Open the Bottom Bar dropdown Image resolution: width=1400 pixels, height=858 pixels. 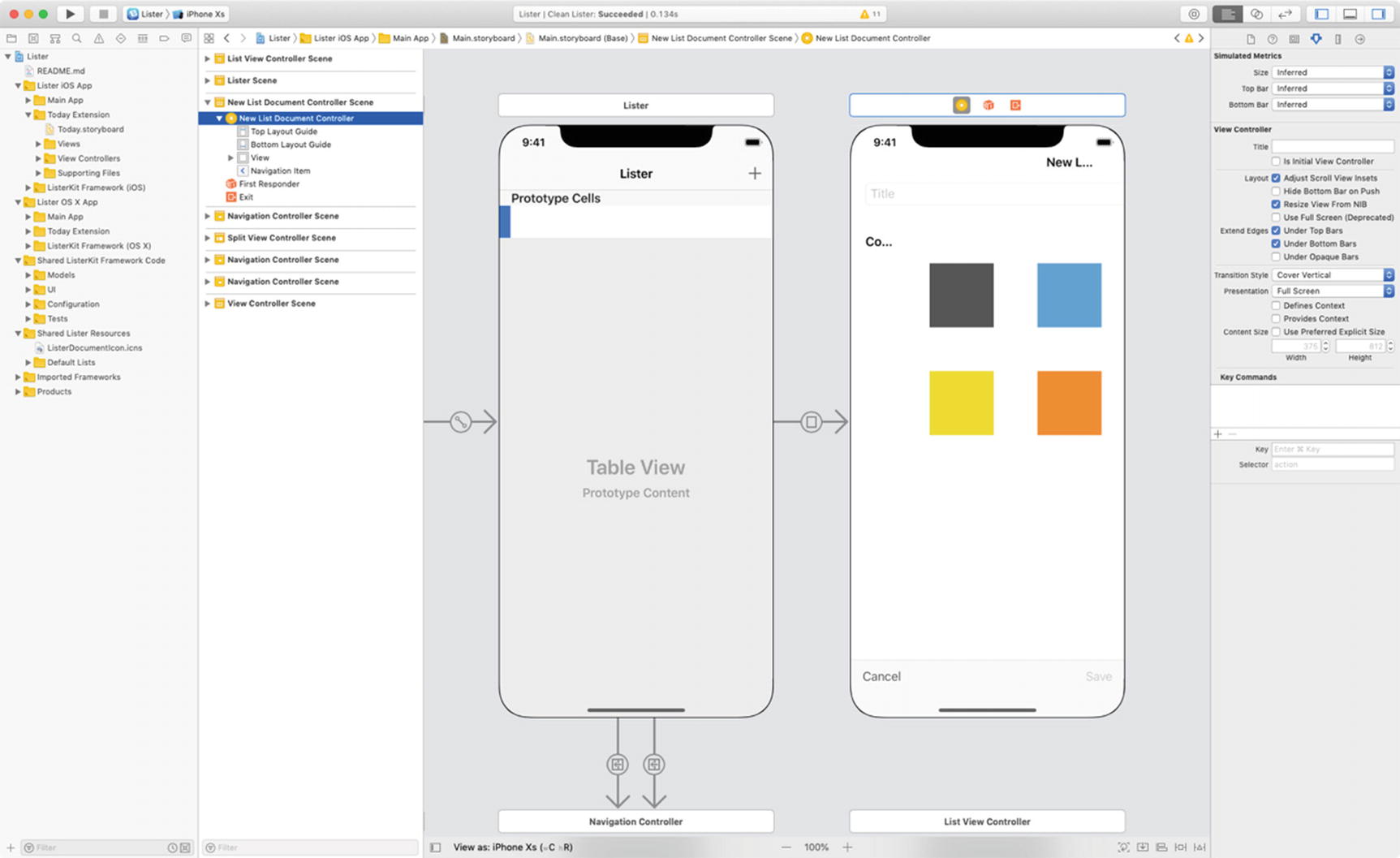(1333, 105)
